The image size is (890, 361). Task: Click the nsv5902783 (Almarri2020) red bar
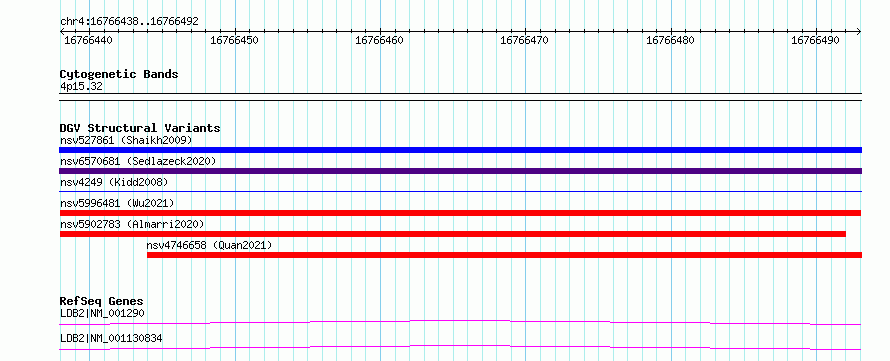point(453,234)
